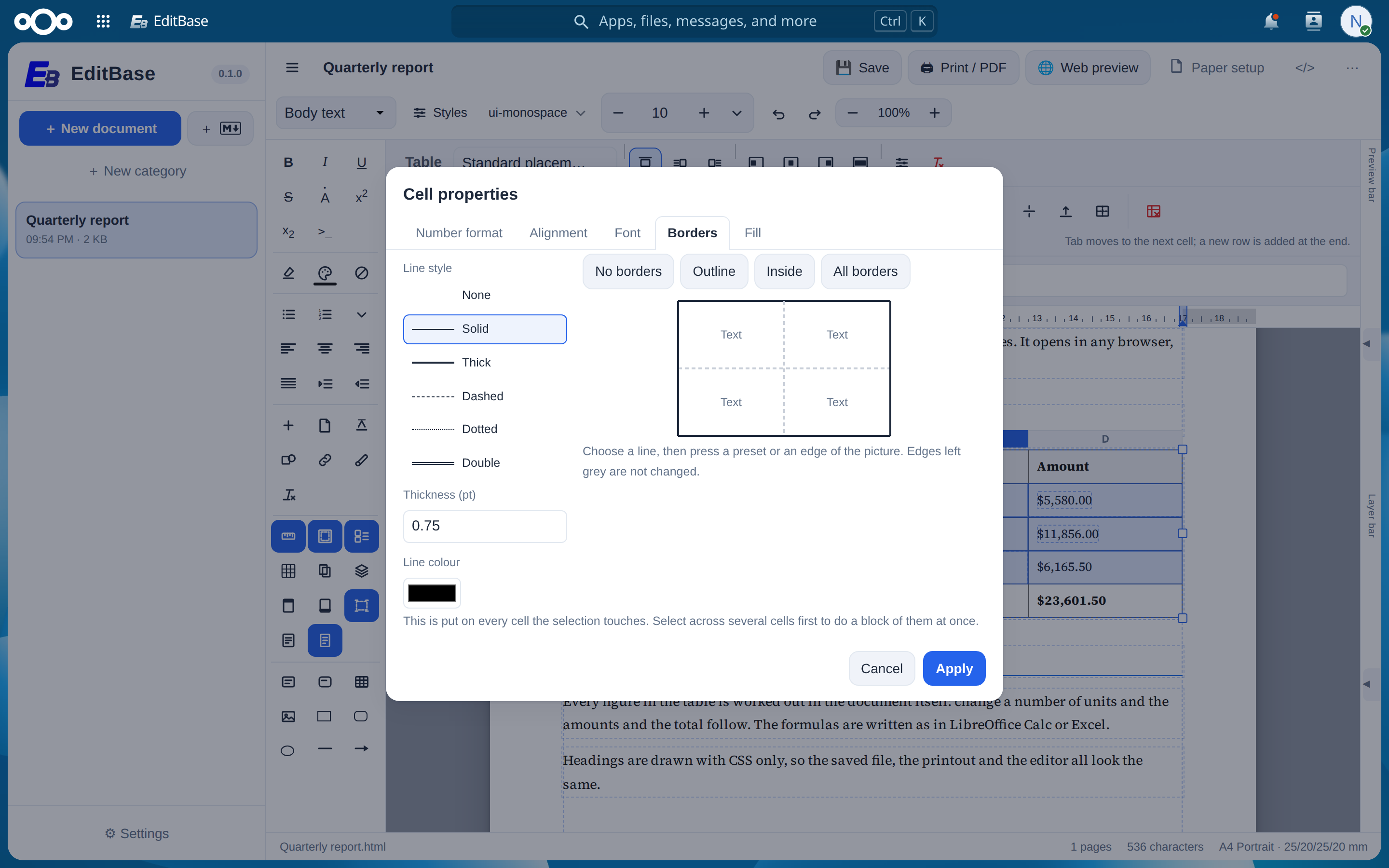
Task: Open the Nextcloud app grid menu
Action: pyautogui.click(x=103, y=21)
